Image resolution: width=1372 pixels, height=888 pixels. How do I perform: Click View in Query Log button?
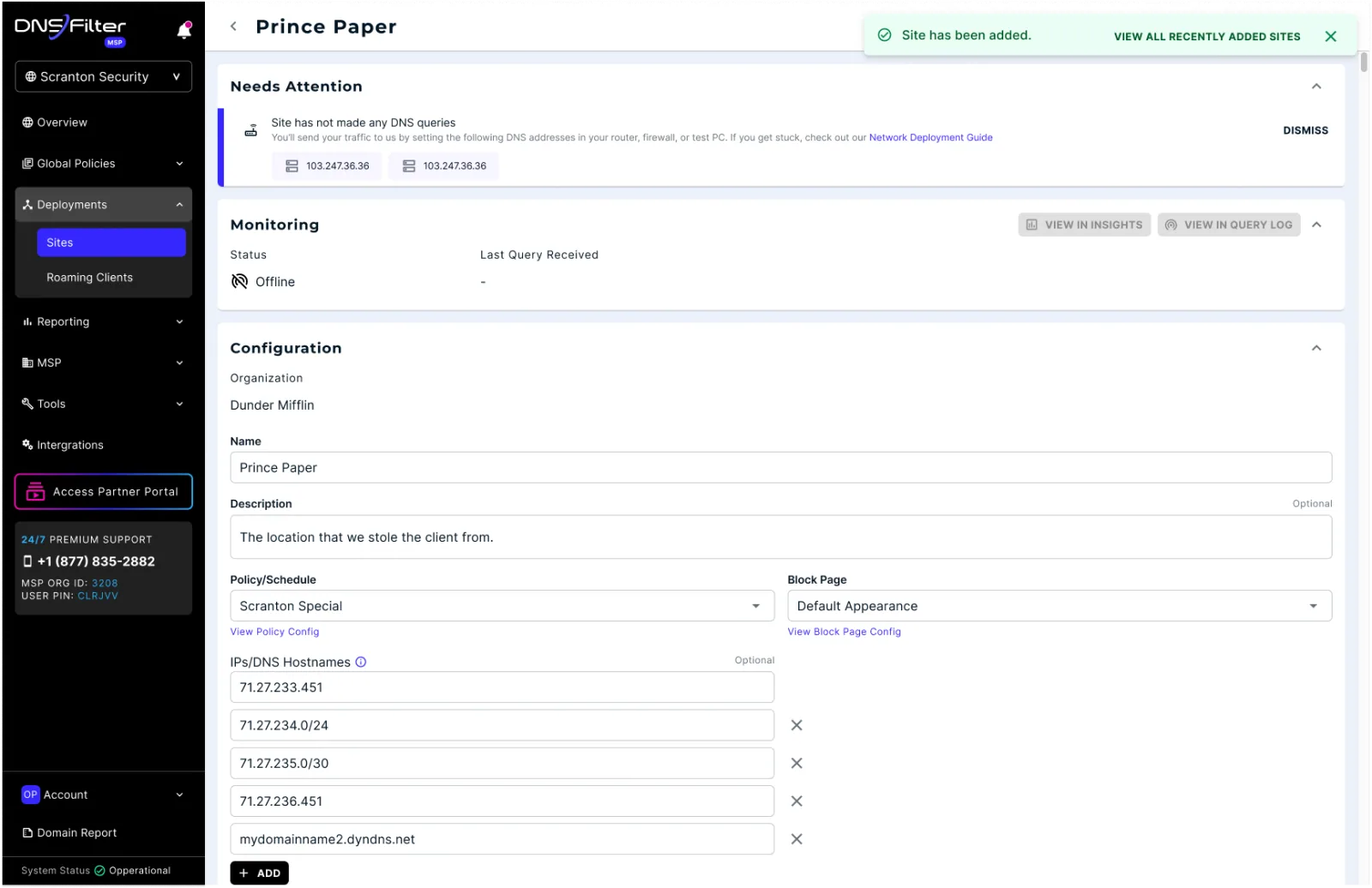point(1229,225)
